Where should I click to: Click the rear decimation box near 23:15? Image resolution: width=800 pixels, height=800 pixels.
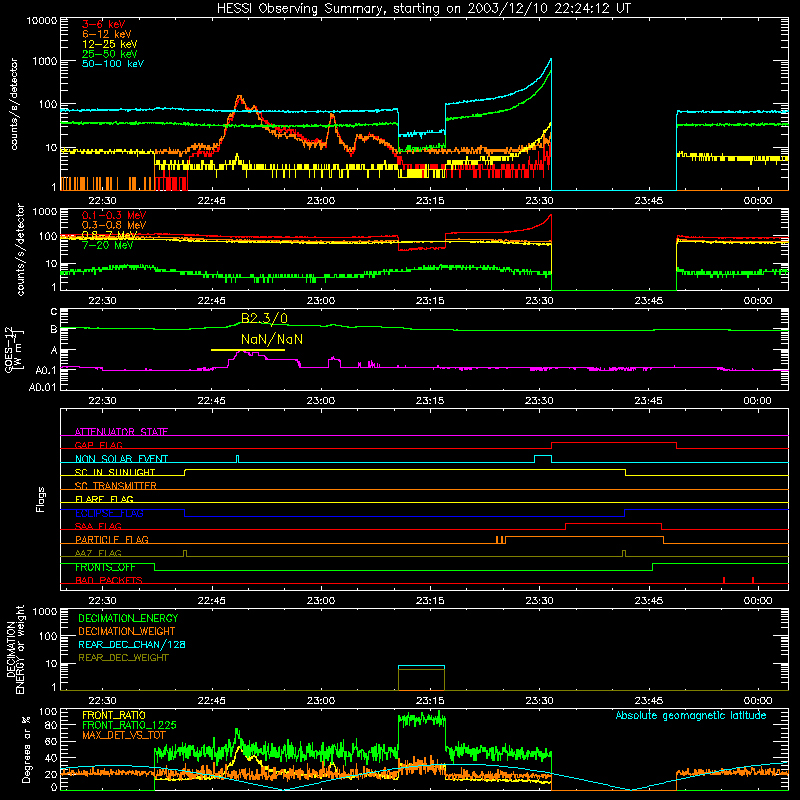pyautogui.click(x=421, y=678)
